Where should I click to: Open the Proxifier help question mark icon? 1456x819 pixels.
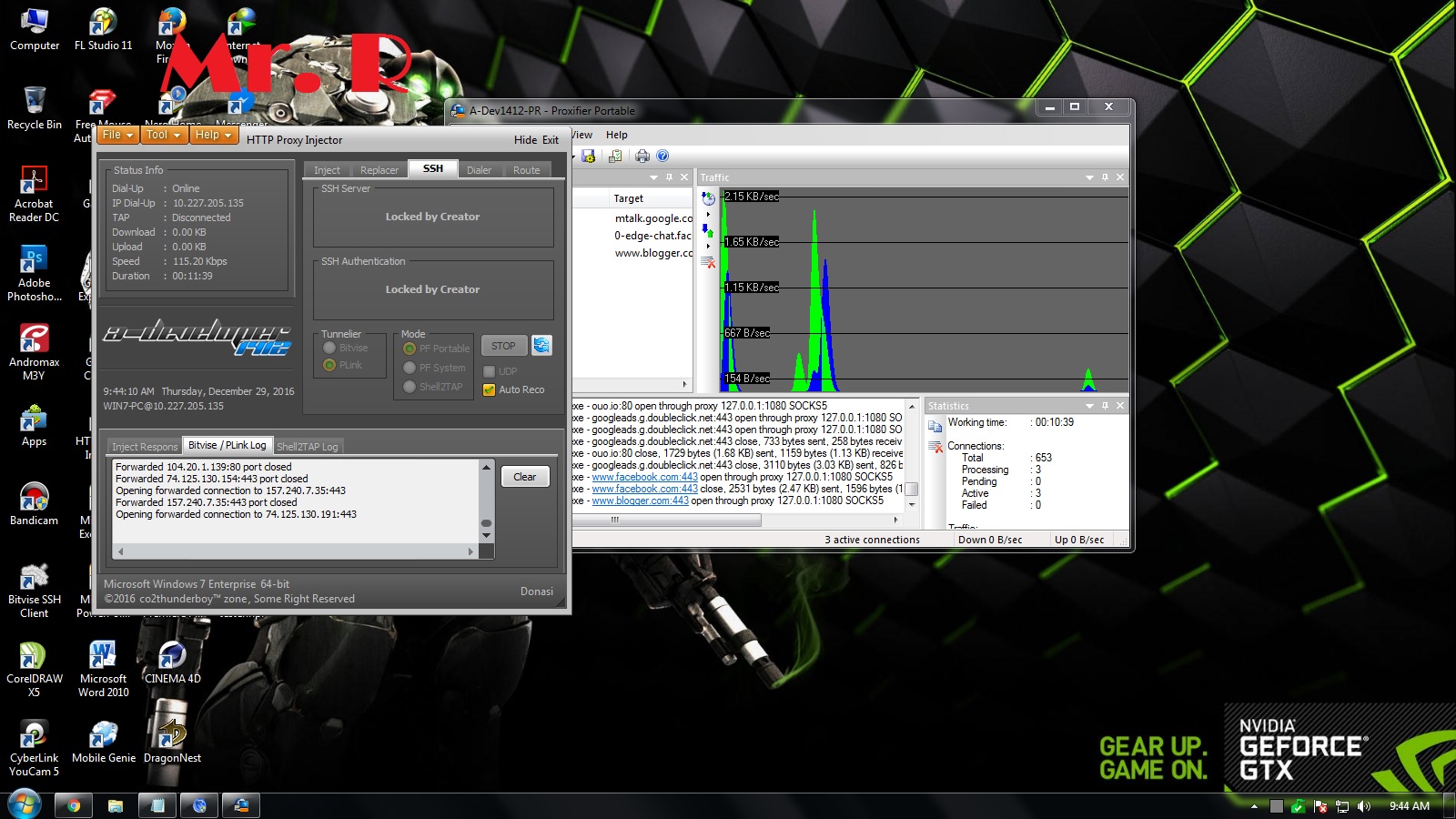click(x=662, y=156)
